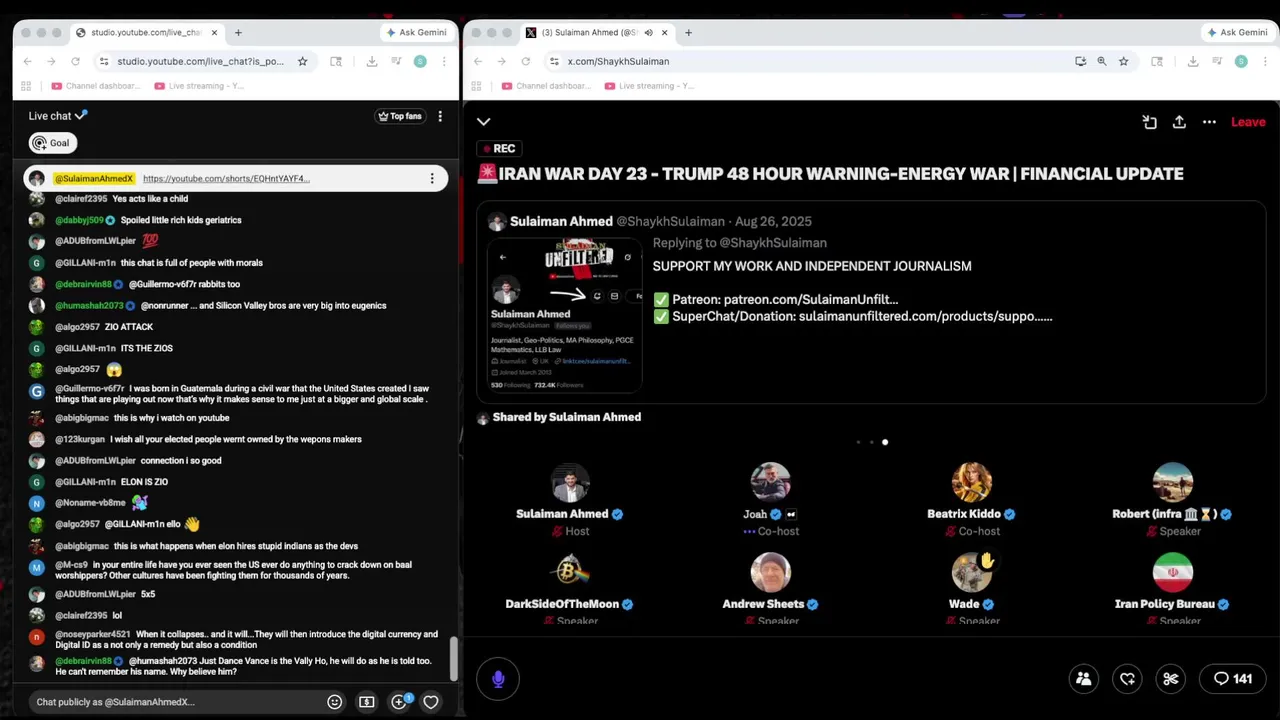The image size is (1280, 720).
Task: Open the shared post profile thumbnail image
Action: point(565,316)
